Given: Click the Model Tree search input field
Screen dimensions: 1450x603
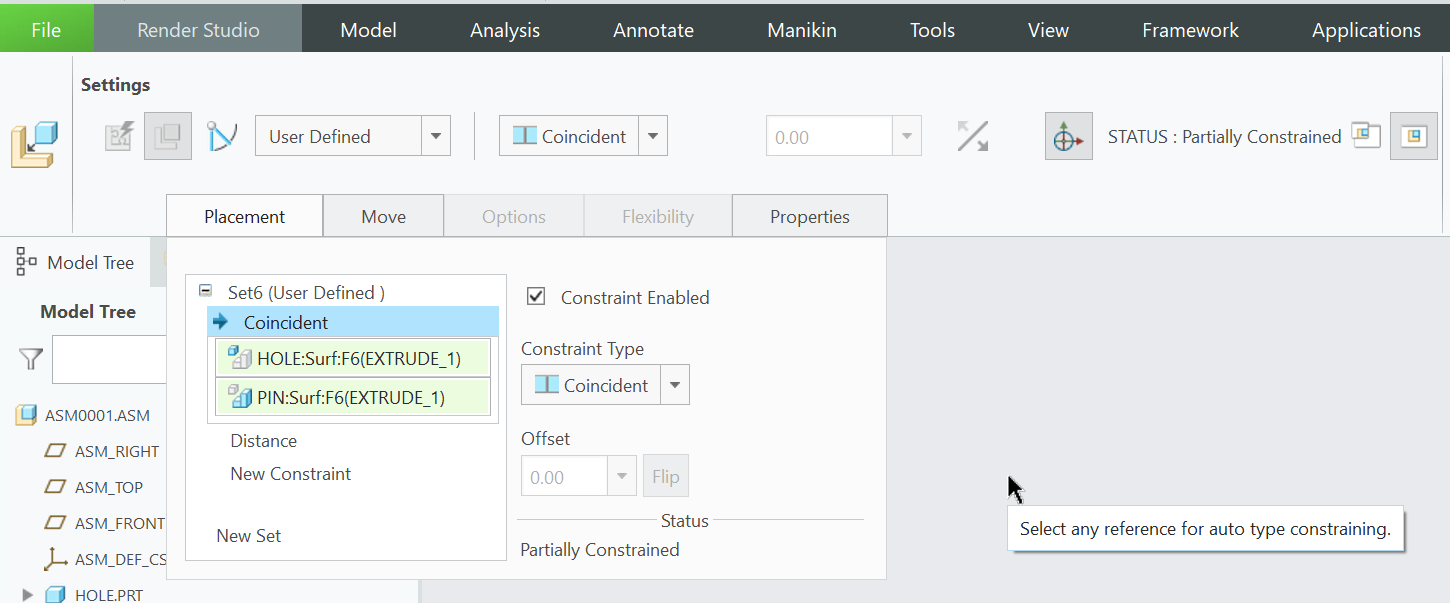Looking at the screenshot, I should pos(108,359).
